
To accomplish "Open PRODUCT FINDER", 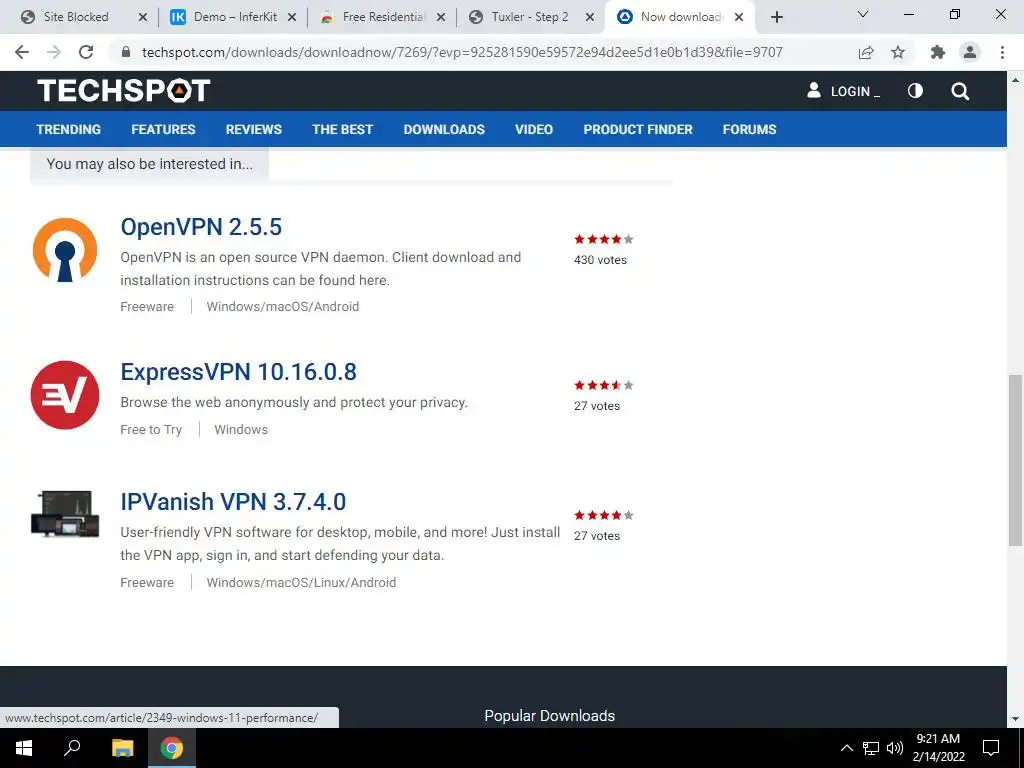I will (x=638, y=129).
